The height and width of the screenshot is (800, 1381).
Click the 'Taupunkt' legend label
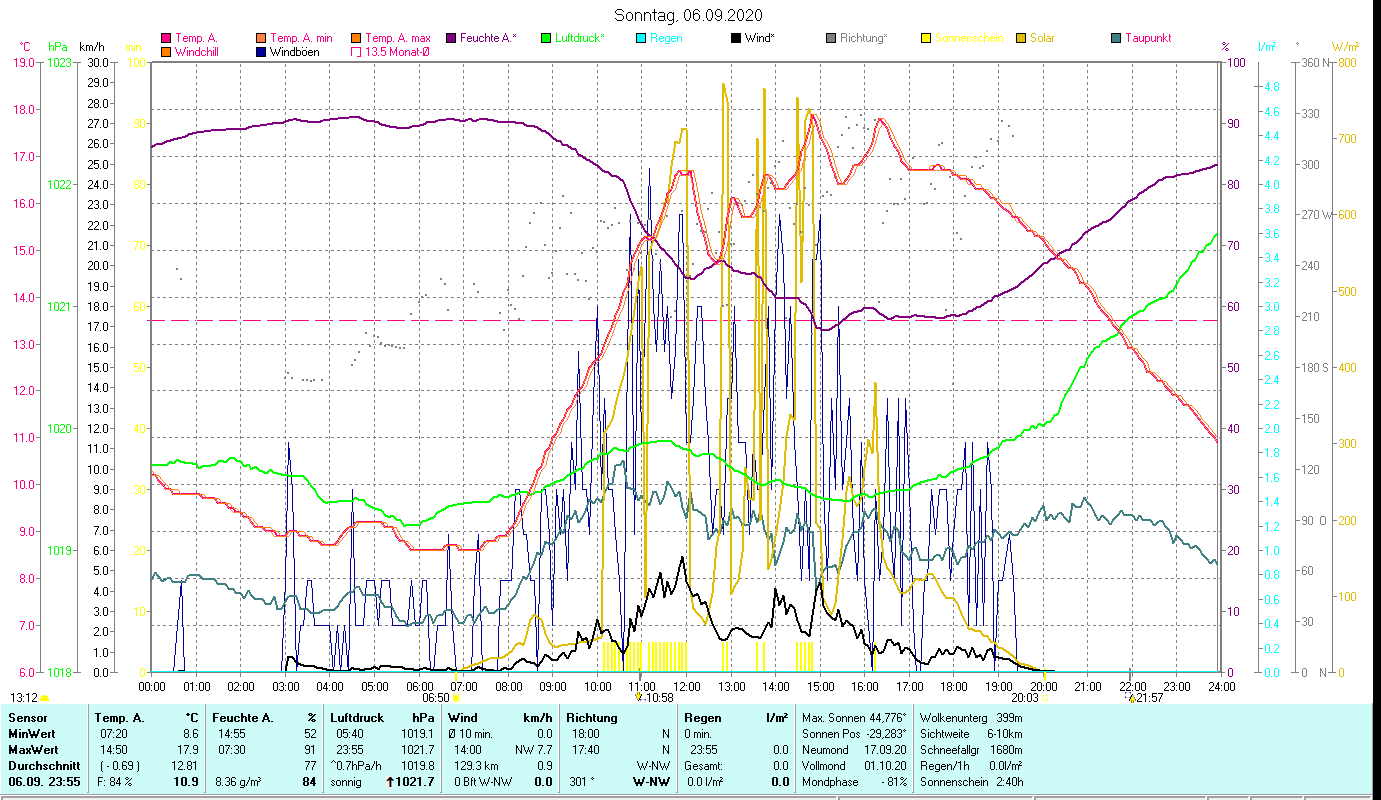pos(1148,39)
